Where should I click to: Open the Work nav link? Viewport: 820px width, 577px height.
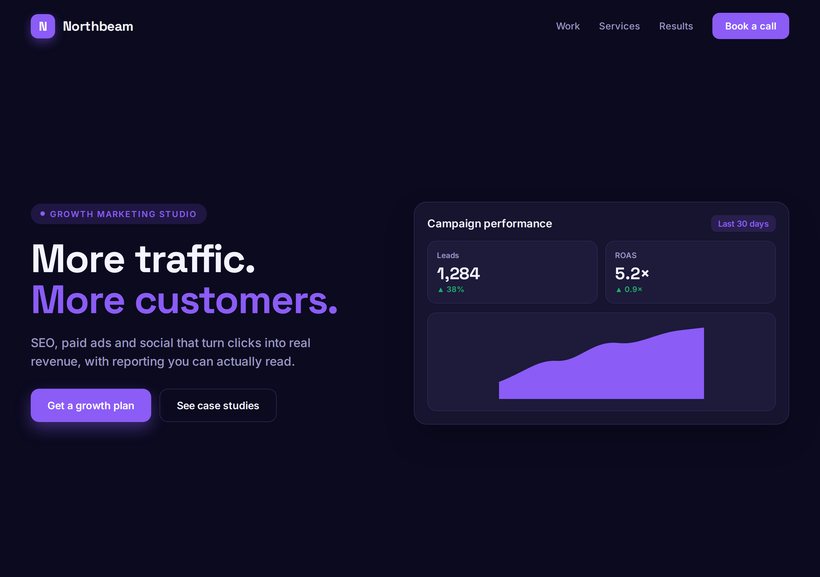[x=567, y=26]
